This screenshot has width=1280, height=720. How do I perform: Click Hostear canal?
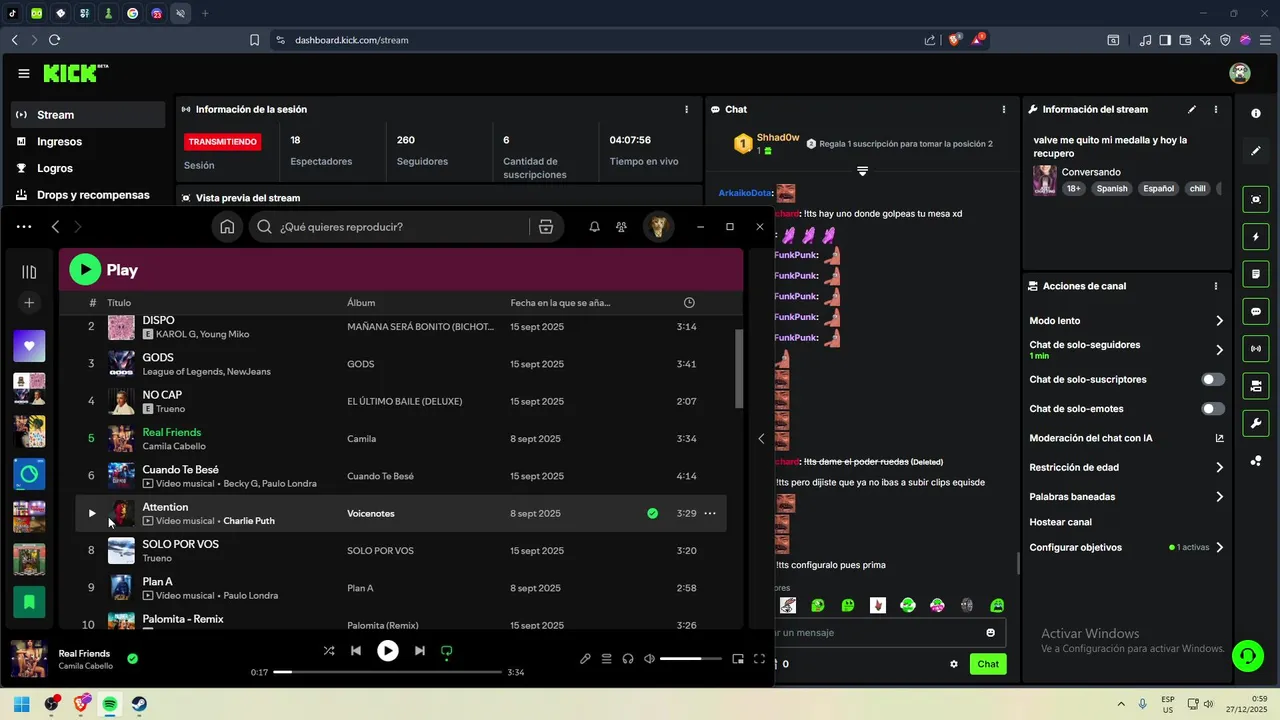1060,522
